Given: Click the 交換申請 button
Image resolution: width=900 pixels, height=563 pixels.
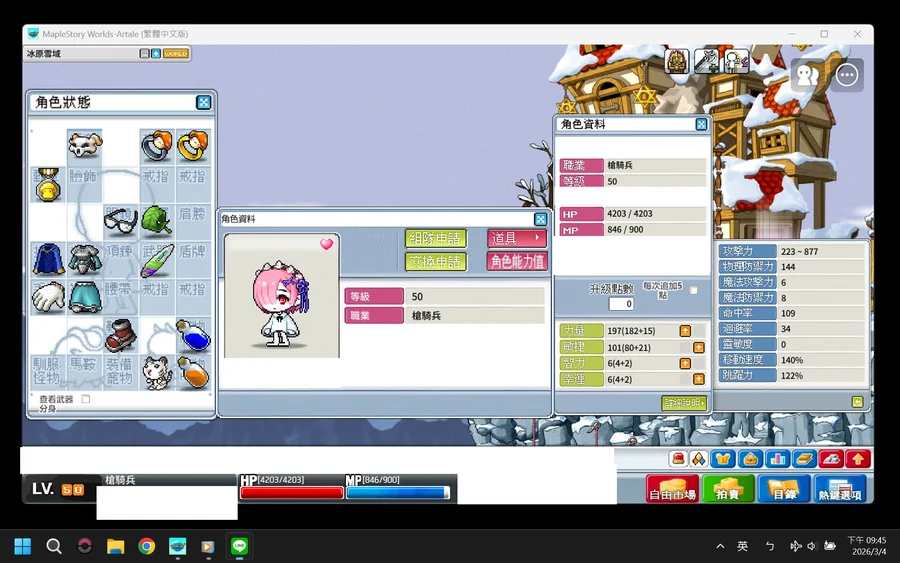Looking at the screenshot, I should click(x=435, y=262).
